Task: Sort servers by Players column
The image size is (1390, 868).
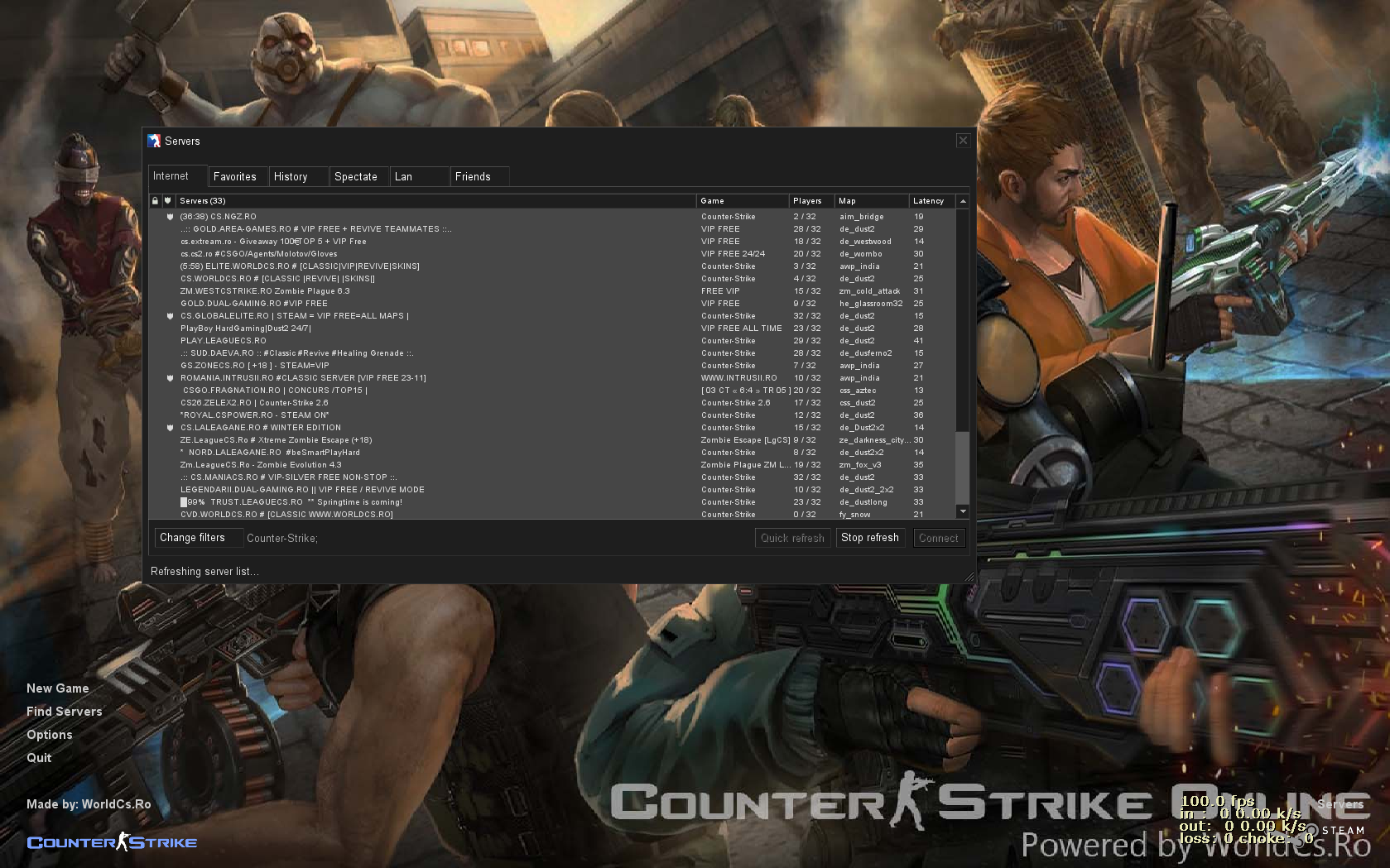Action: point(807,201)
